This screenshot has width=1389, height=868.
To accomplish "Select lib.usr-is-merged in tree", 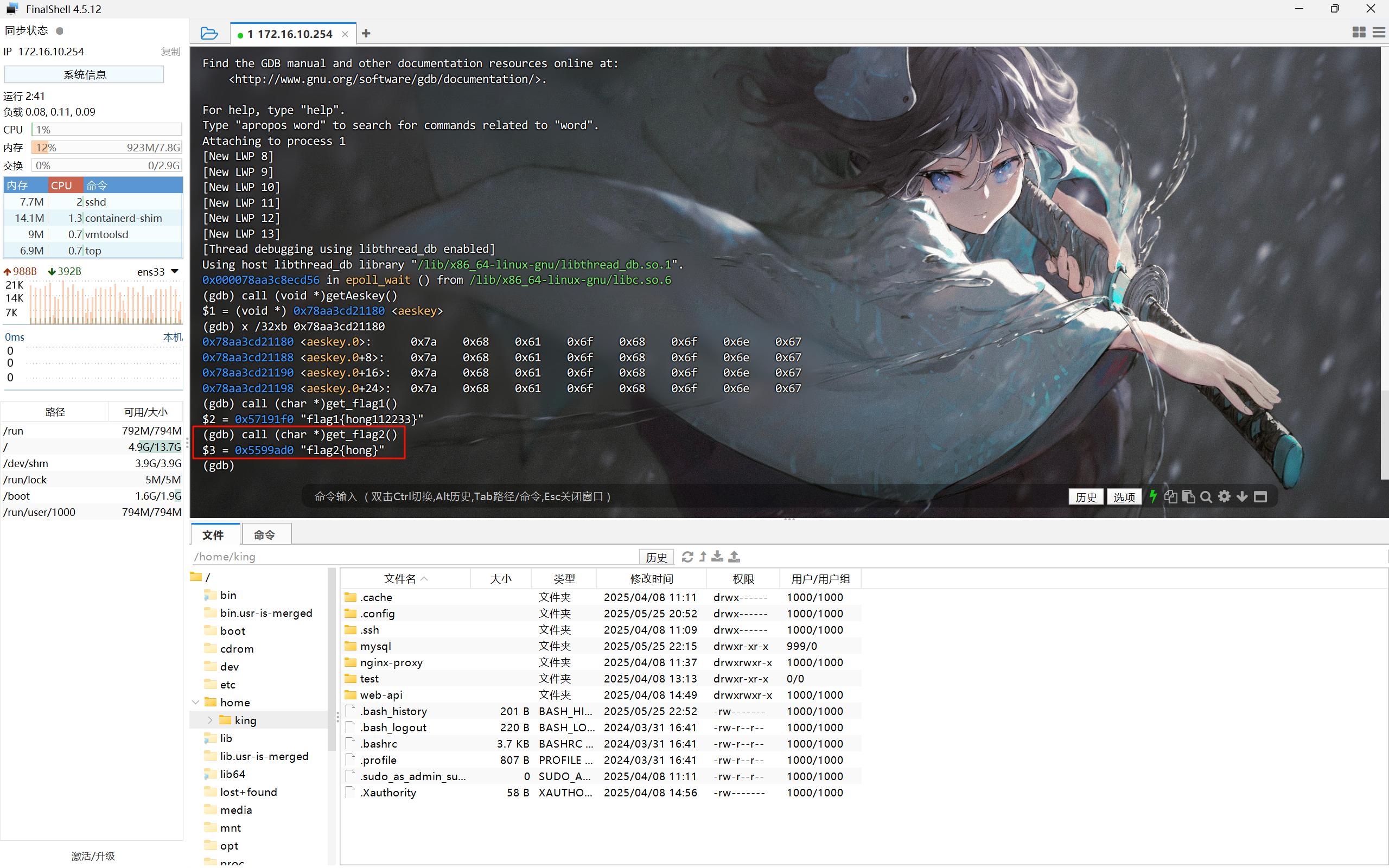I will click(x=257, y=756).
